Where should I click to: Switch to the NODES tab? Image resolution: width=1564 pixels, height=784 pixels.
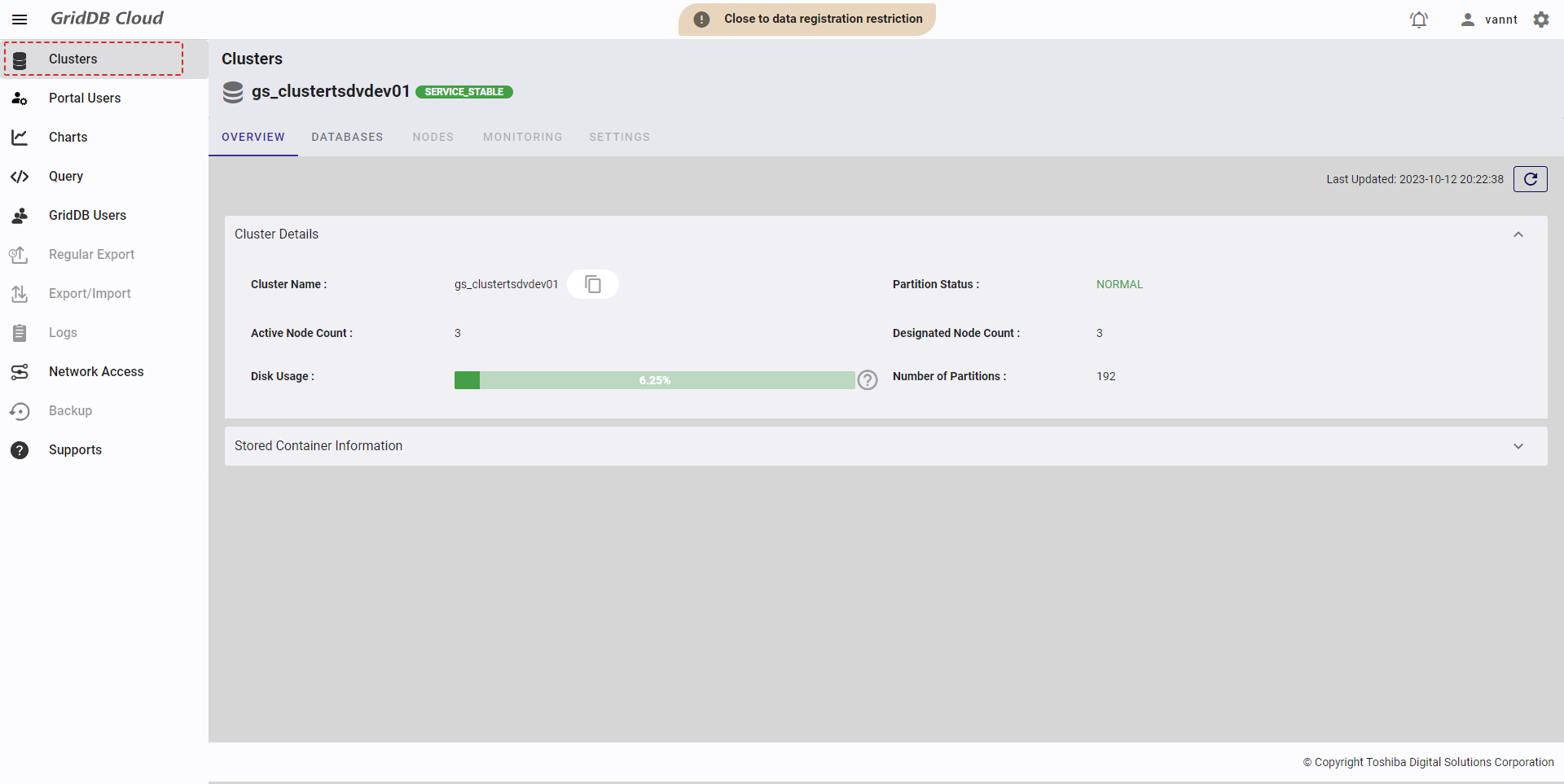pyautogui.click(x=433, y=137)
